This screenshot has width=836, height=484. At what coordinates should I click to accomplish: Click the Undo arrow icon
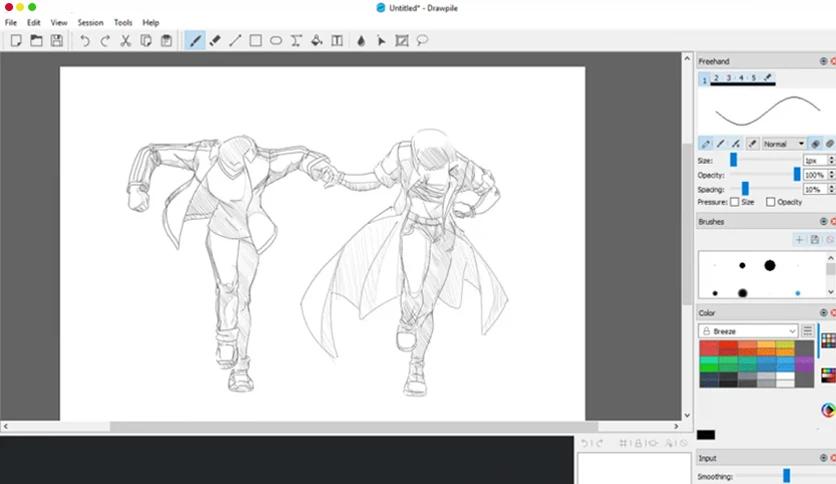click(85, 41)
